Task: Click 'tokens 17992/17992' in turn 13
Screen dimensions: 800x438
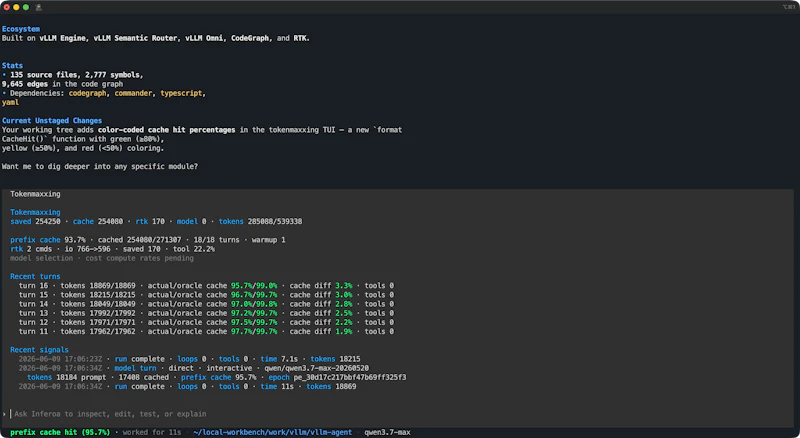Action: 98,313
